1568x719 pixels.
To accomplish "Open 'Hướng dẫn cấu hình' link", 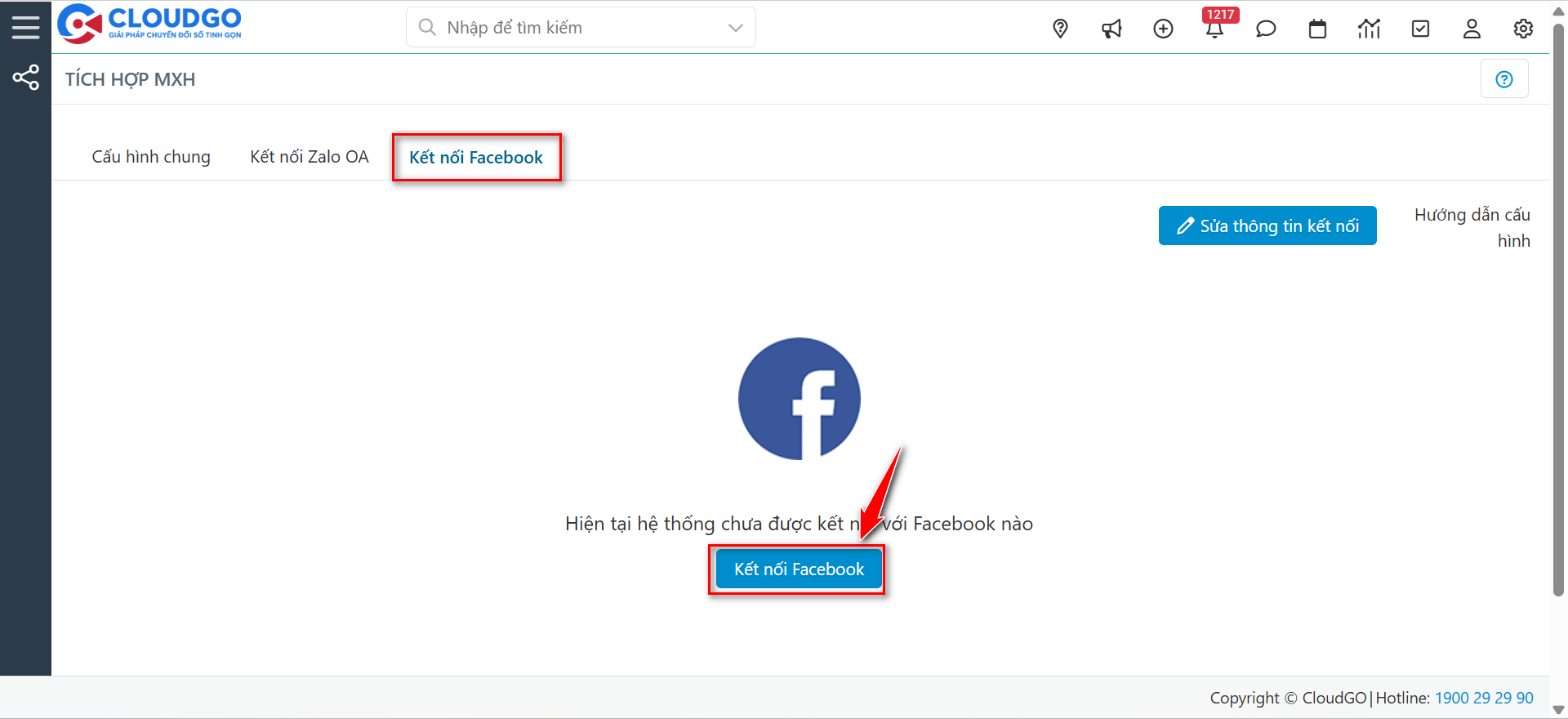I will (x=1472, y=227).
